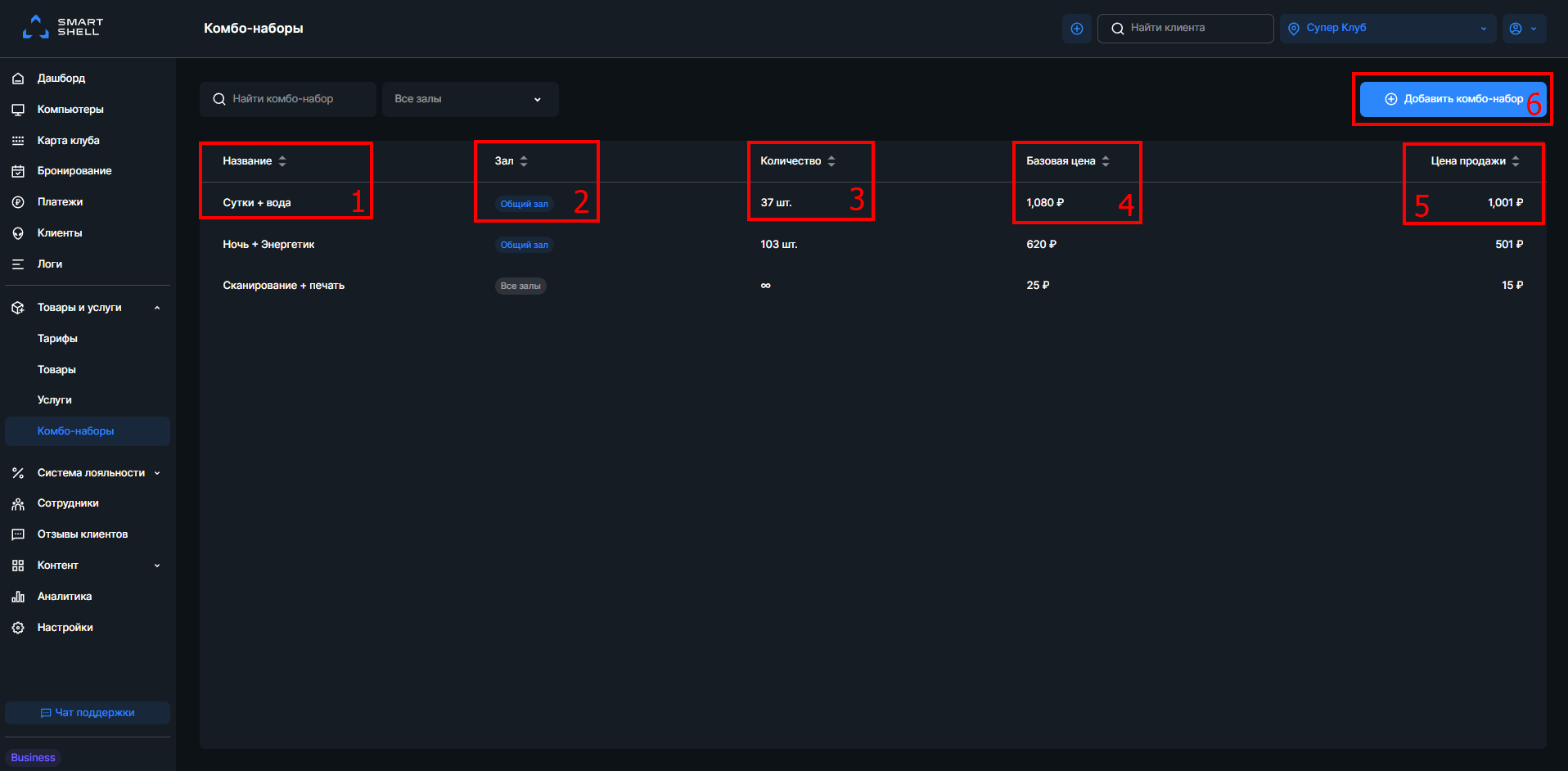Expand the profile menu chevron

[1534, 29]
